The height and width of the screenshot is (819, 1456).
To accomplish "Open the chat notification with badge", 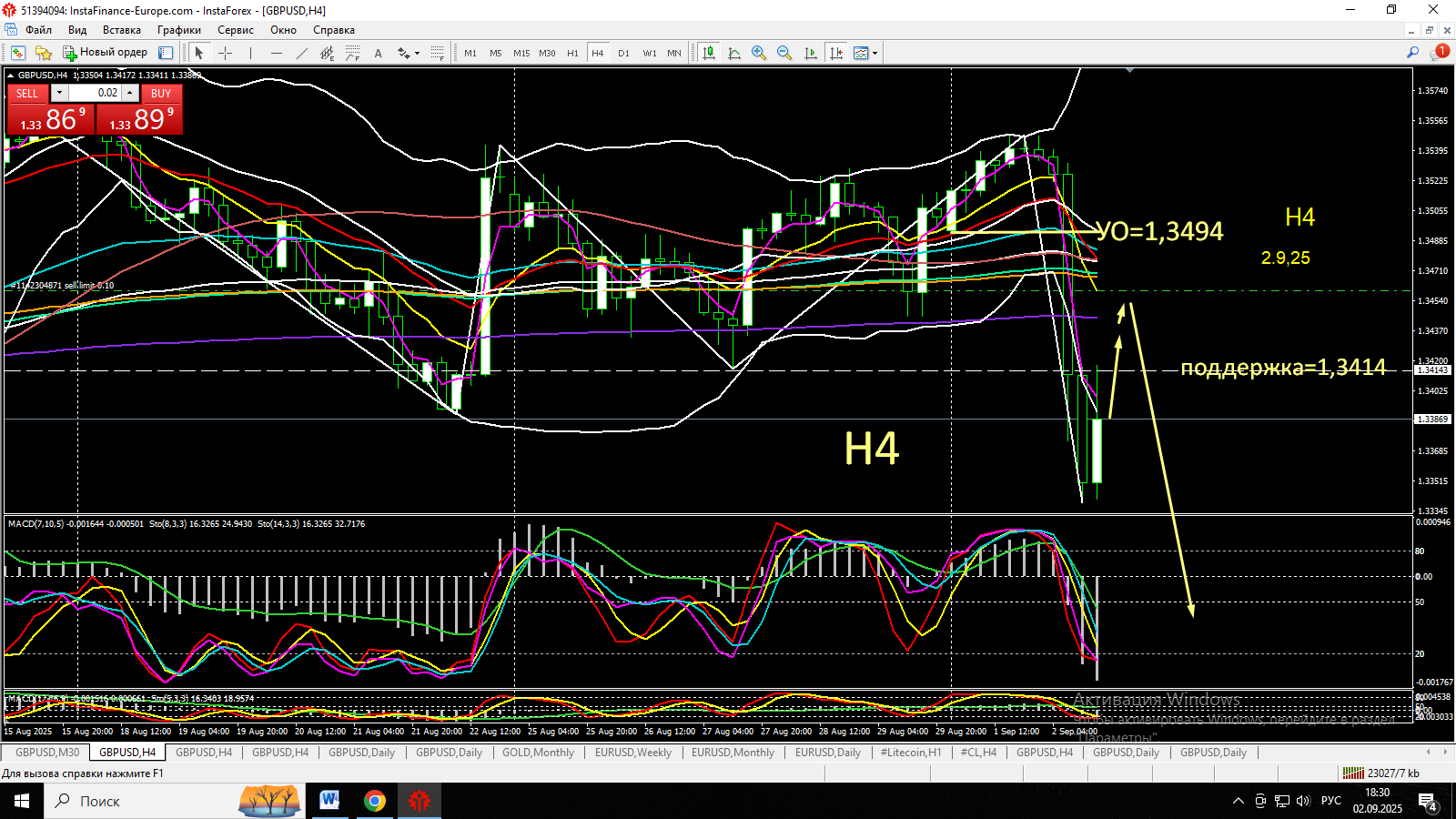I will point(1439,53).
